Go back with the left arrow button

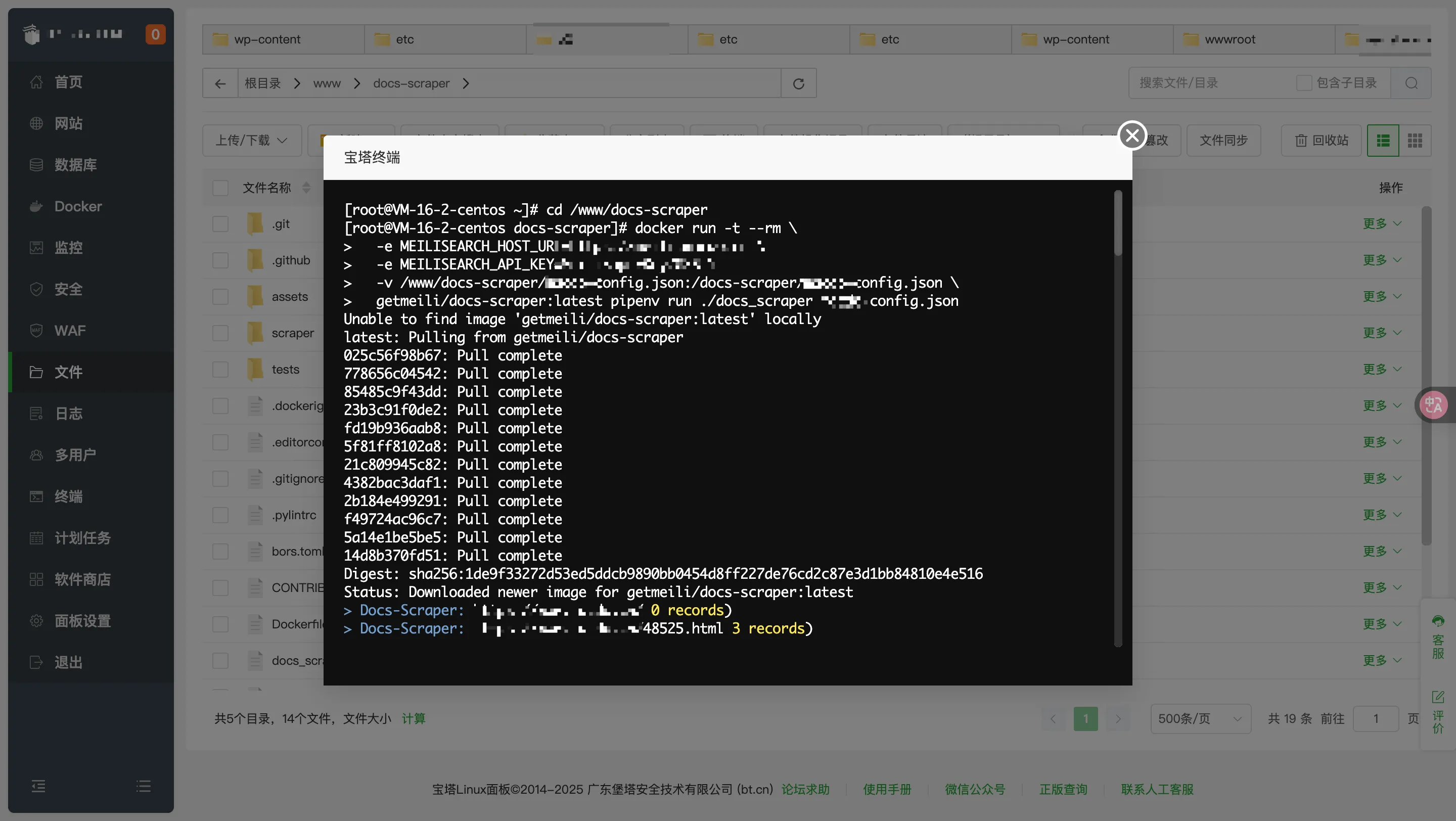click(x=220, y=83)
